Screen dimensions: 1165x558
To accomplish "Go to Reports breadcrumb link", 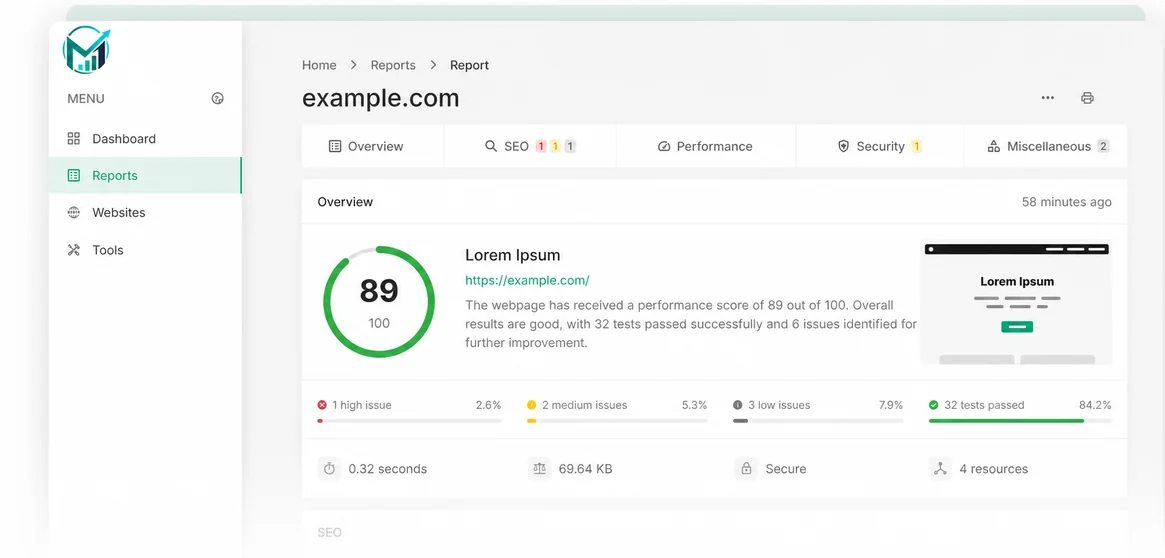I will coord(393,65).
